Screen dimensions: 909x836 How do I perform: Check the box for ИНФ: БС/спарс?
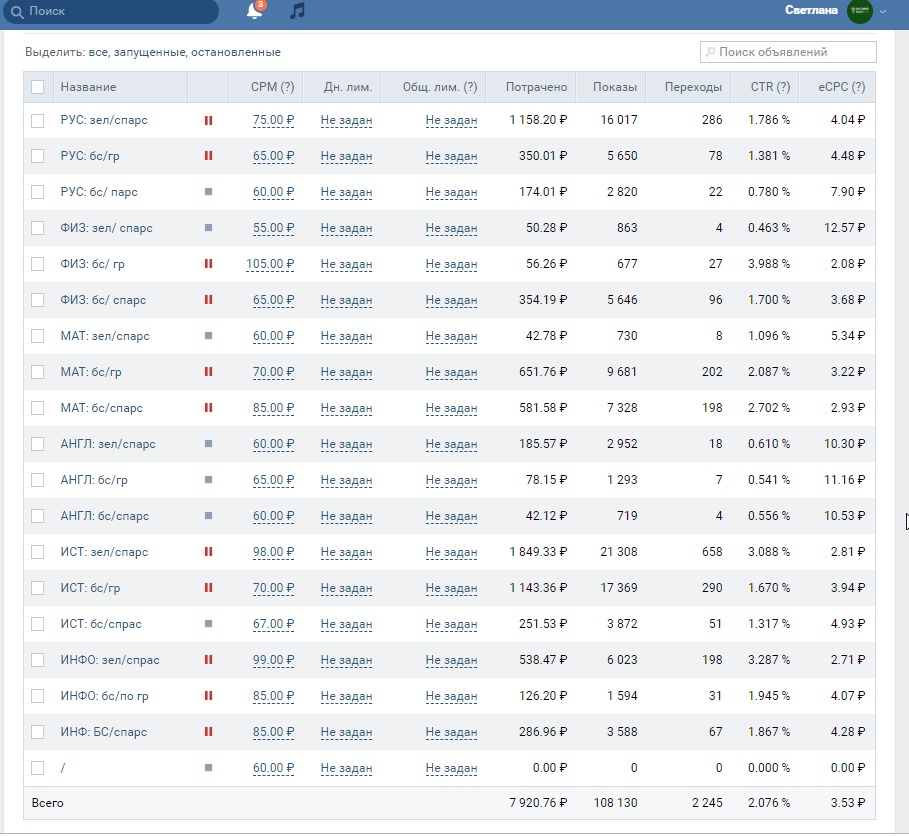click(x=38, y=732)
